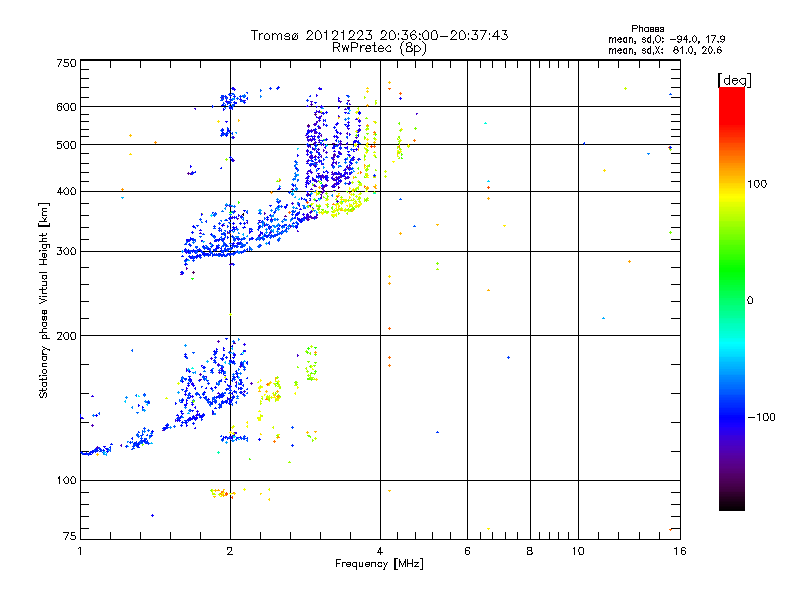Click the y-axis tick label "300"

(67, 252)
